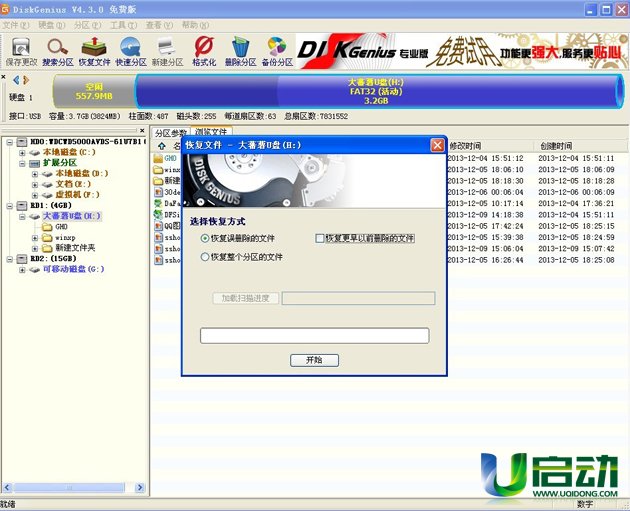Collapse the 扩展分区 tree node
630x511 pixels.
(x=22, y=164)
